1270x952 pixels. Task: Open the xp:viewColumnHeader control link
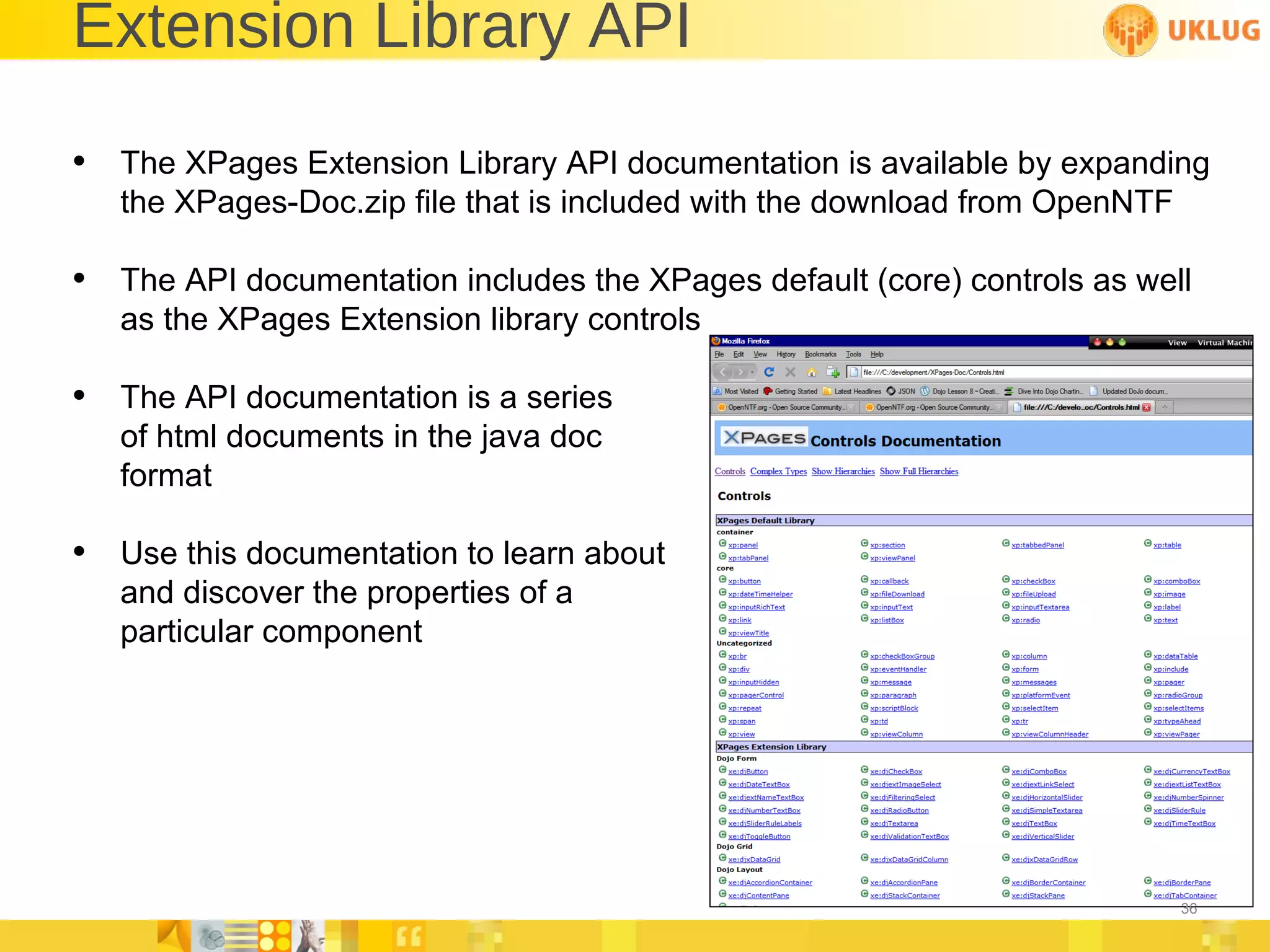pyautogui.click(x=1050, y=734)
